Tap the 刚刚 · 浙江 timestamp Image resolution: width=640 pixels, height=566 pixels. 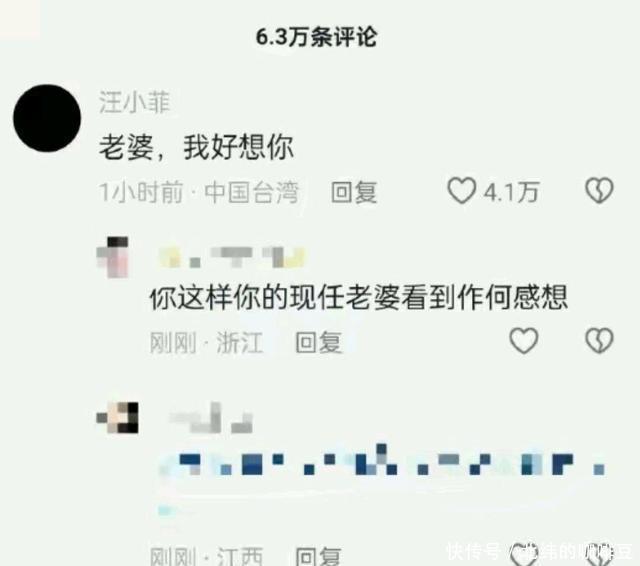coord(206,342)
